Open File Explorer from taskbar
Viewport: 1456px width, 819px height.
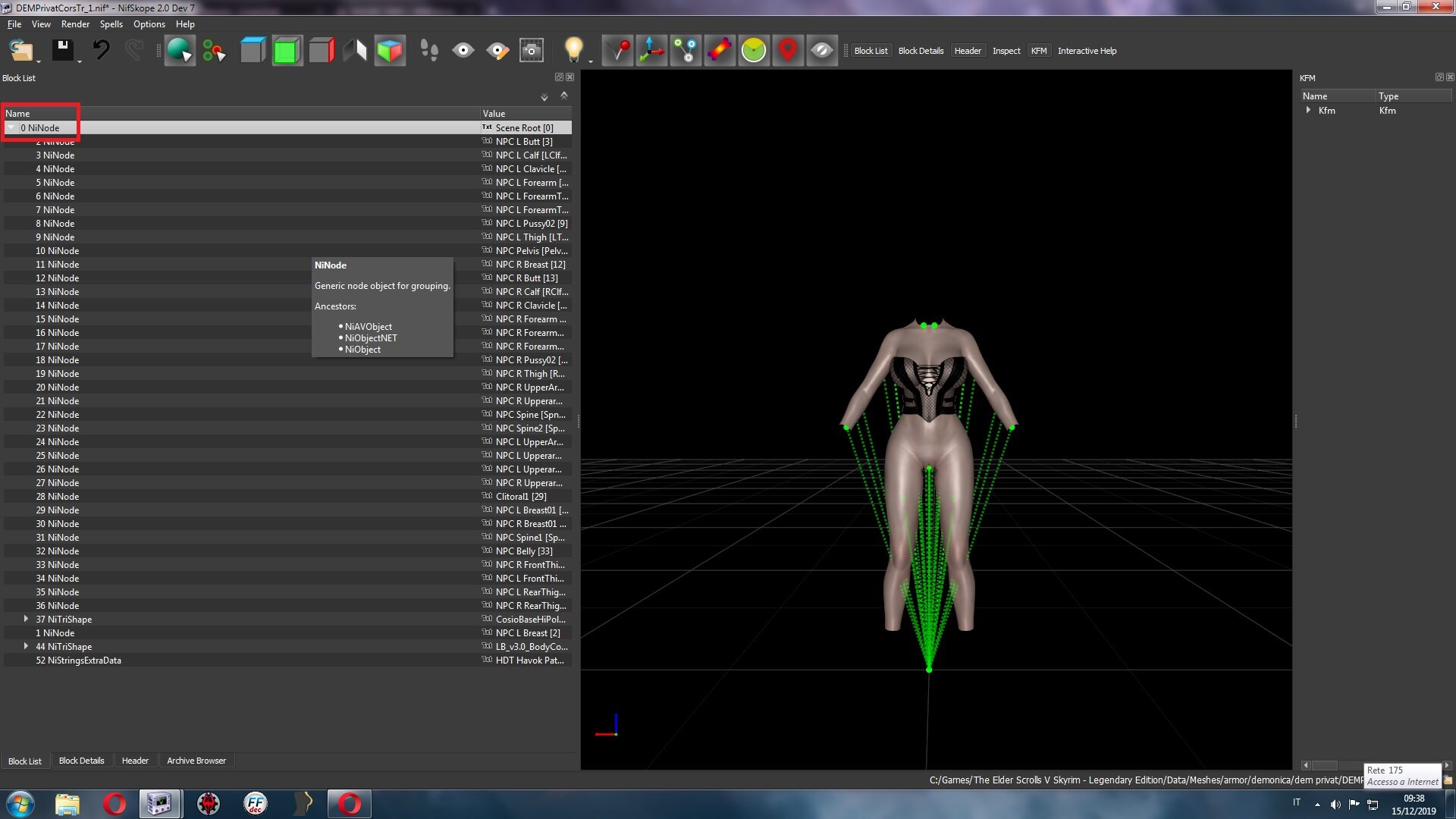[67, 804]
